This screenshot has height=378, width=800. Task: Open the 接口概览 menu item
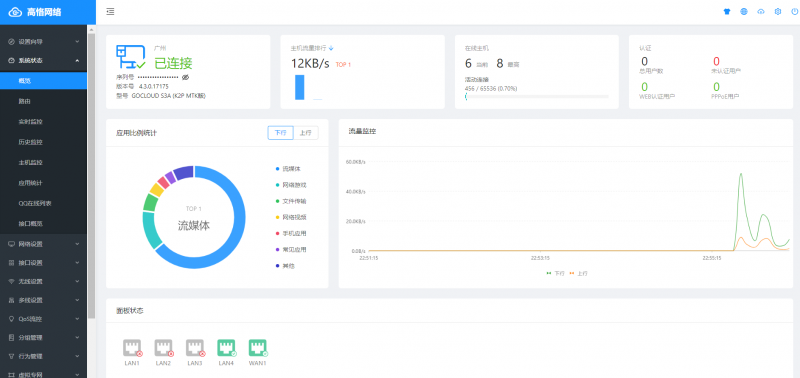tap(43, 224)
